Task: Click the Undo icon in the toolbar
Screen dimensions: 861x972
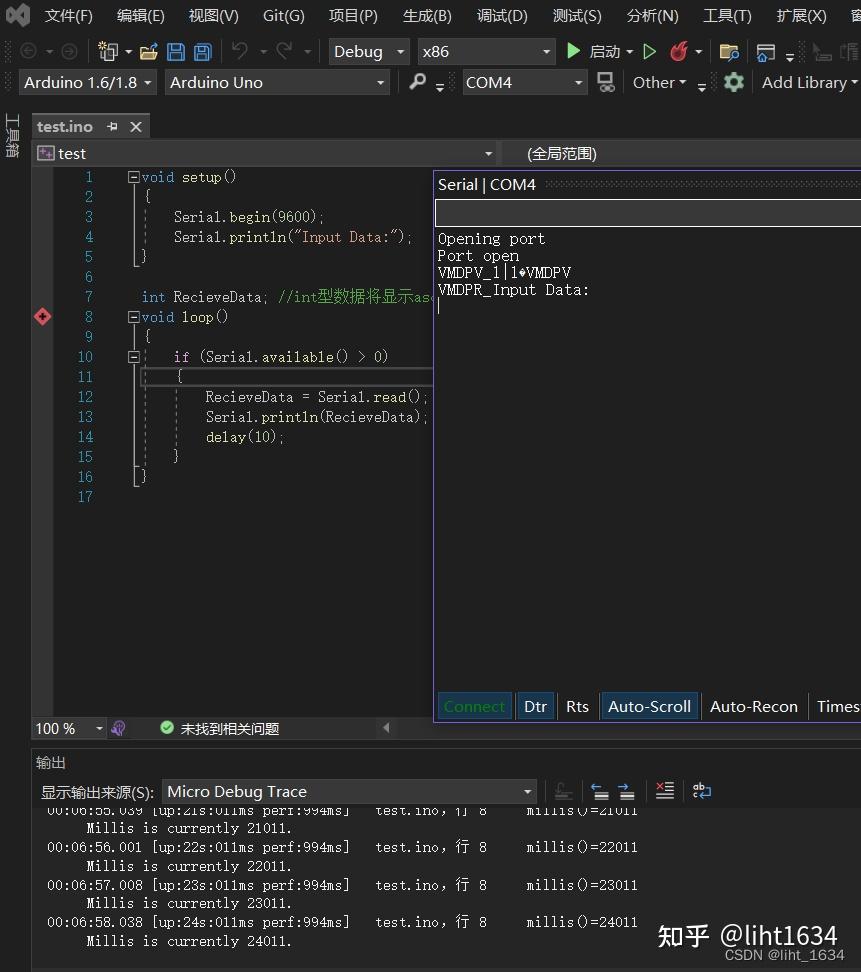Action: click(240, 51)
